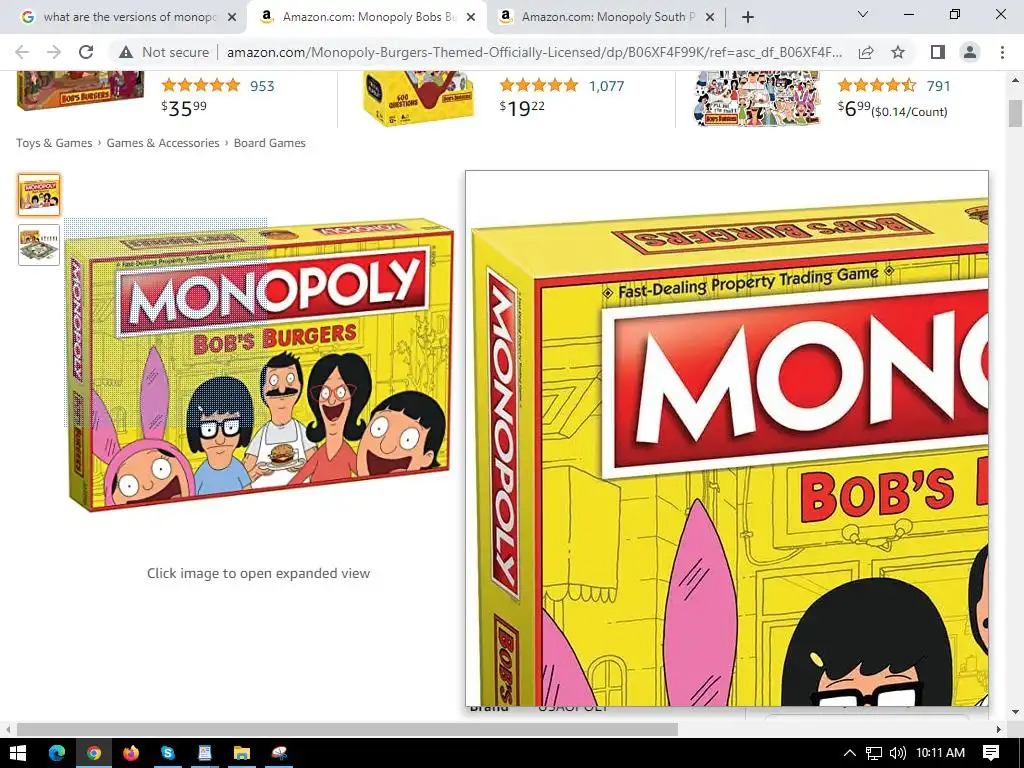
Task: Open the Games & Accessories breadcrumb
Action: (x=163, y=143)
